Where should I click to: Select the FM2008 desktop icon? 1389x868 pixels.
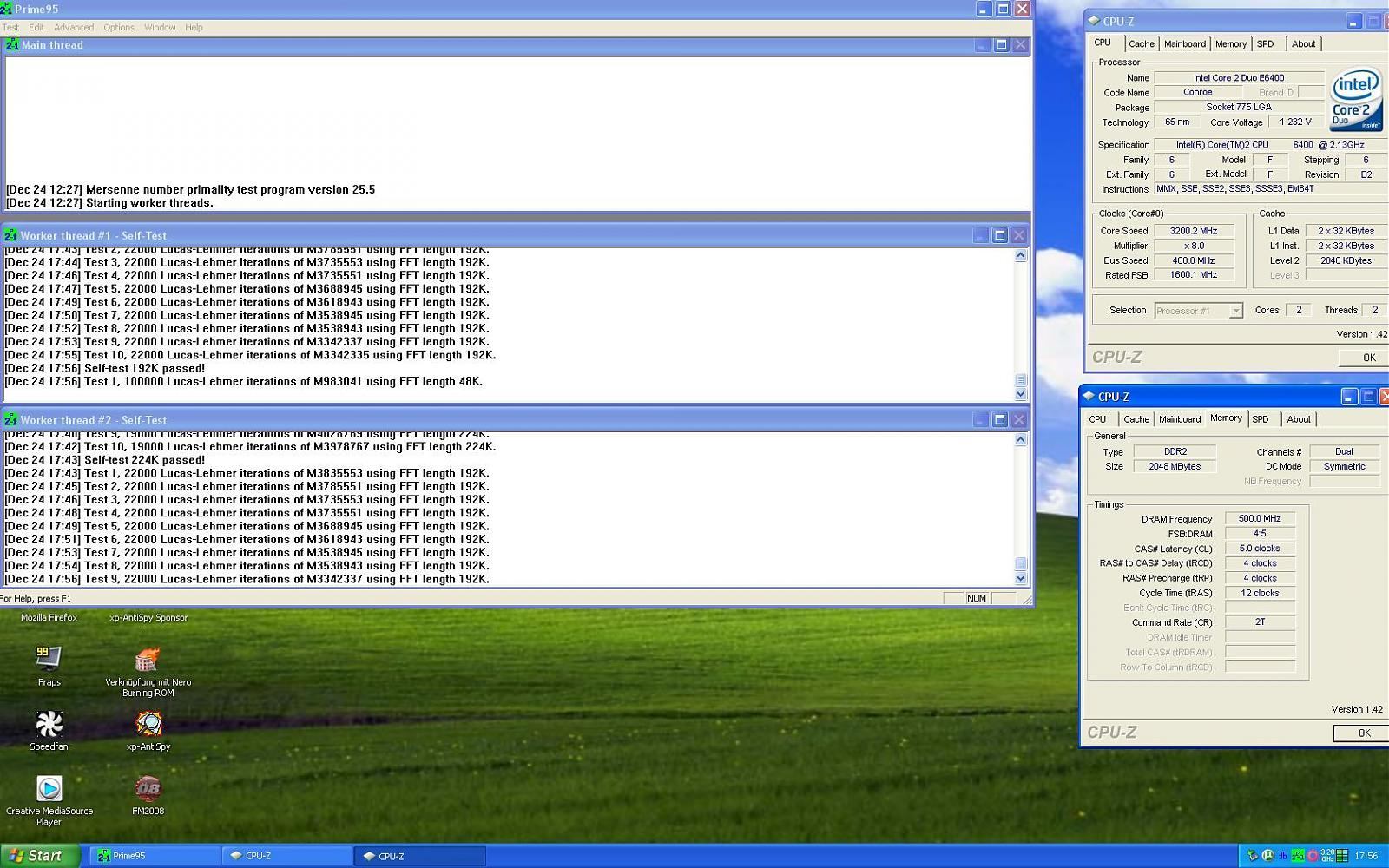coord(148,788)
